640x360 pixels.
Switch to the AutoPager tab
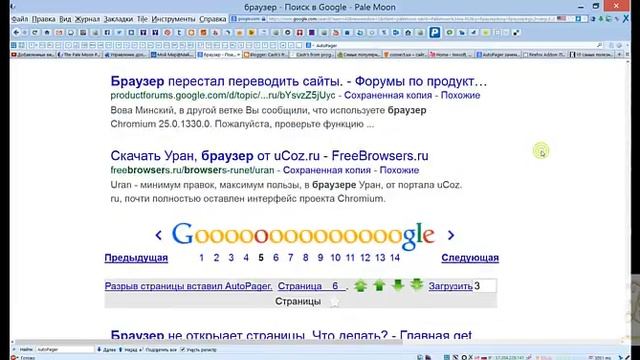pos(498,54)
